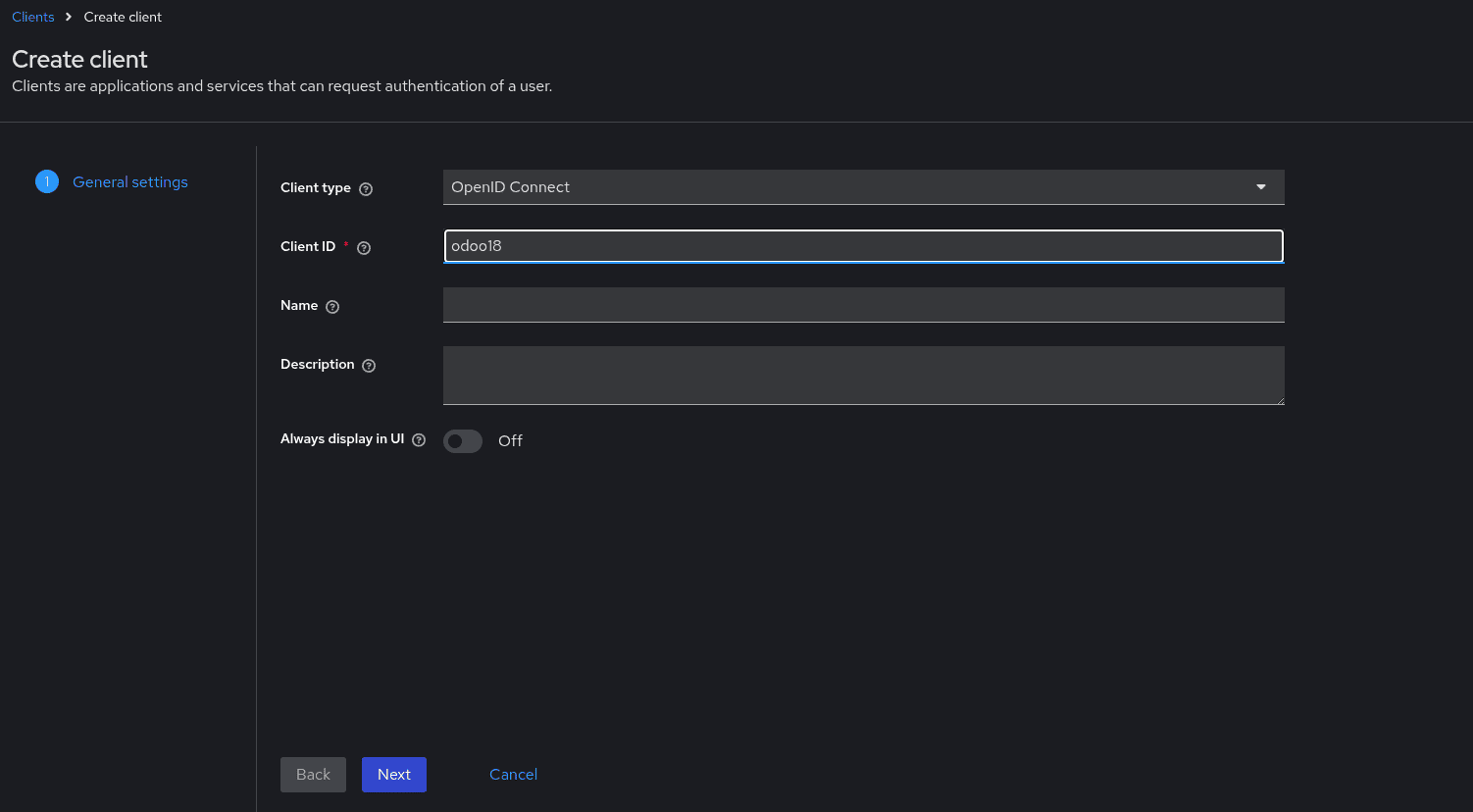This screenshot has height=812, width=1473.
Task: Open the Client ID help tooltip
Action: pyautogui.click(x=363, y=247)
